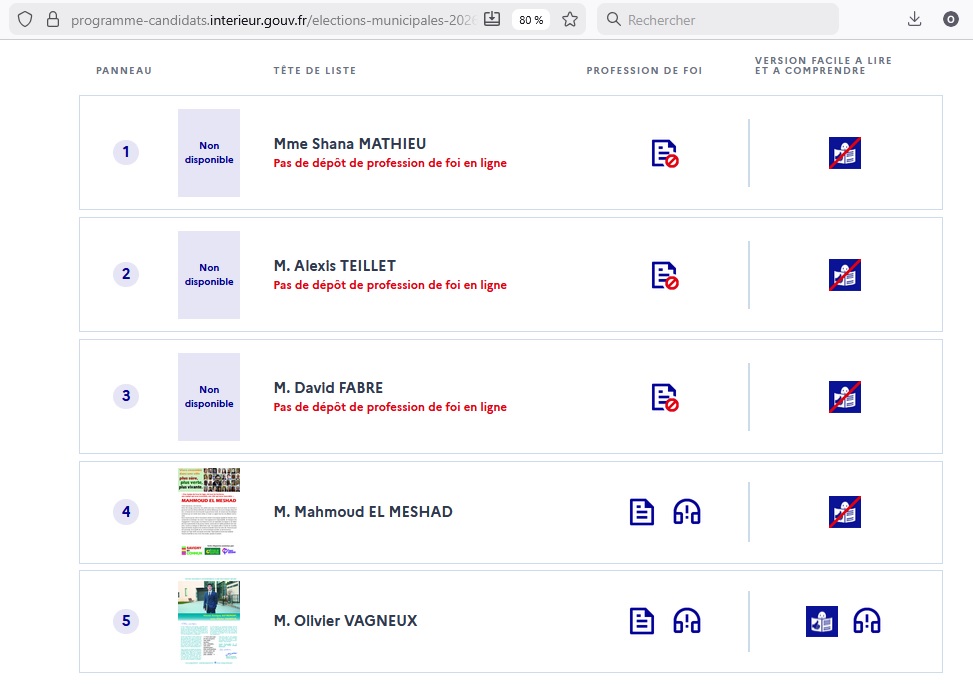Viewport: 973px width, 685px height.
Task: Select the M. Olivier VAGNEUX candidate name
Action: (345, 621)
